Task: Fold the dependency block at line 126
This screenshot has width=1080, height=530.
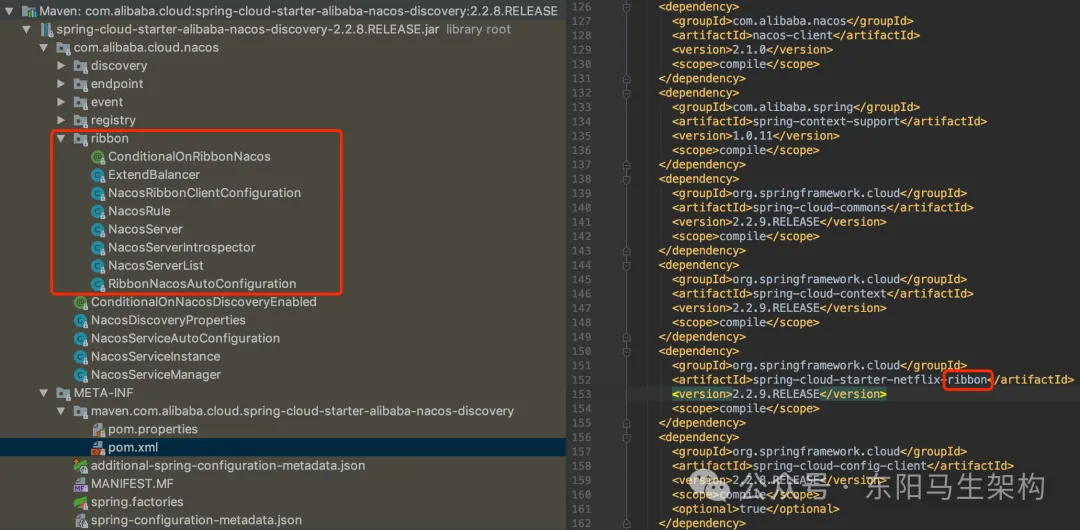Action: (x=626, y=6)
